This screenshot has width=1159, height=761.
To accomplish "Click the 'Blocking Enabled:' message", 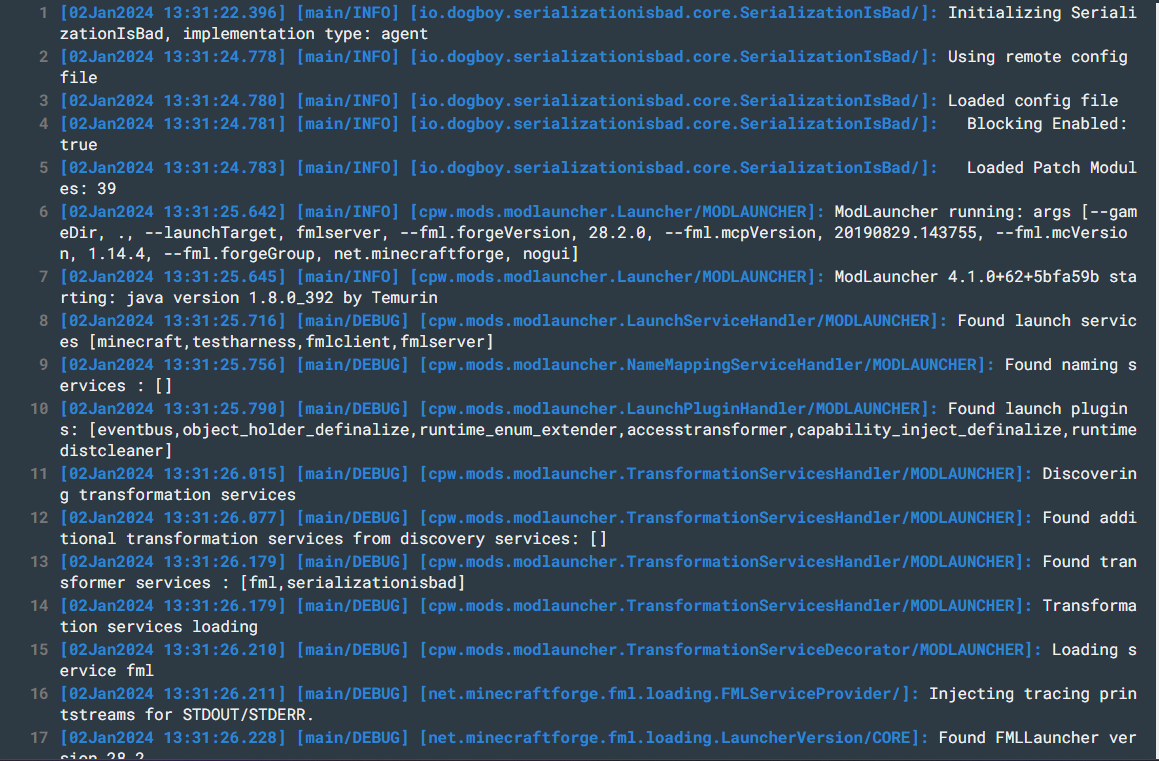I will tap(1047, 123).
